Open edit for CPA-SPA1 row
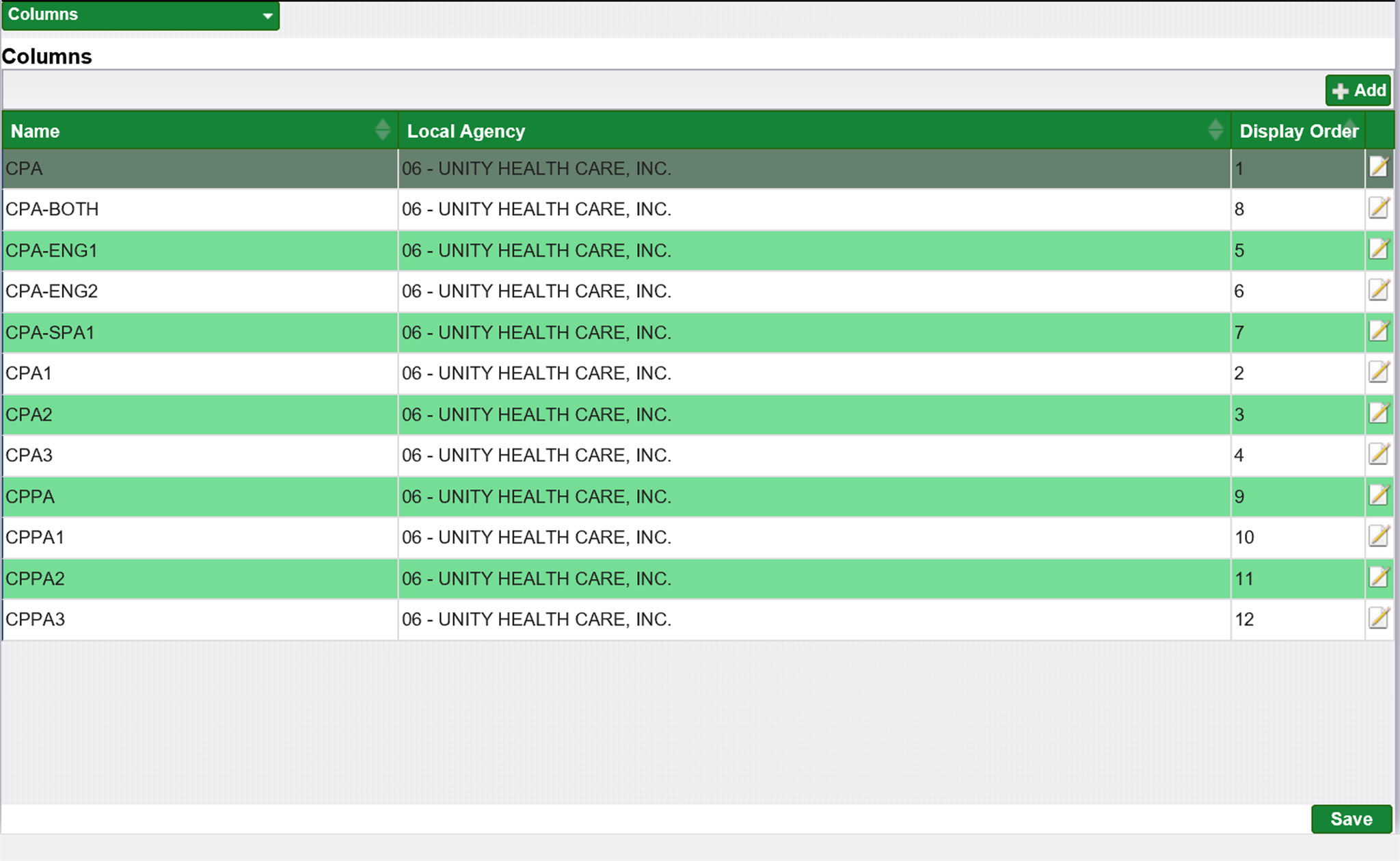The image size is (1400, 861). (1378, 332)
